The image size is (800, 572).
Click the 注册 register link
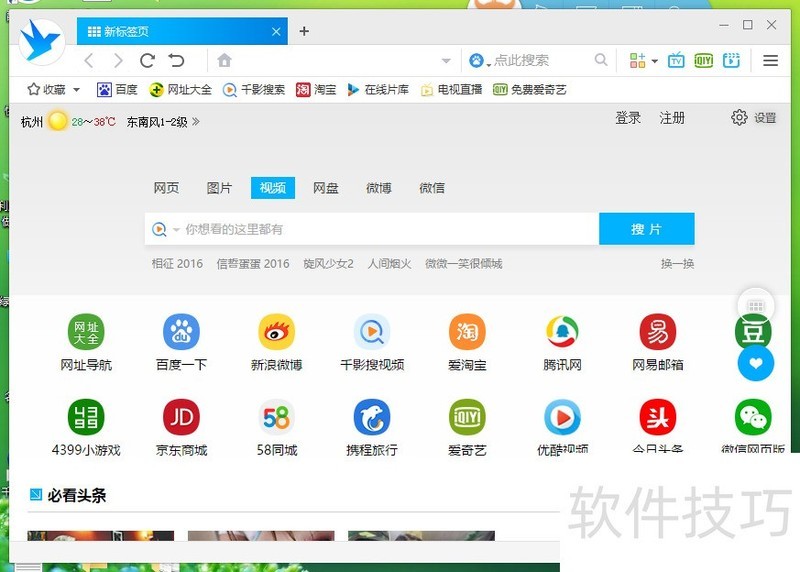click(x=671, y=118)
